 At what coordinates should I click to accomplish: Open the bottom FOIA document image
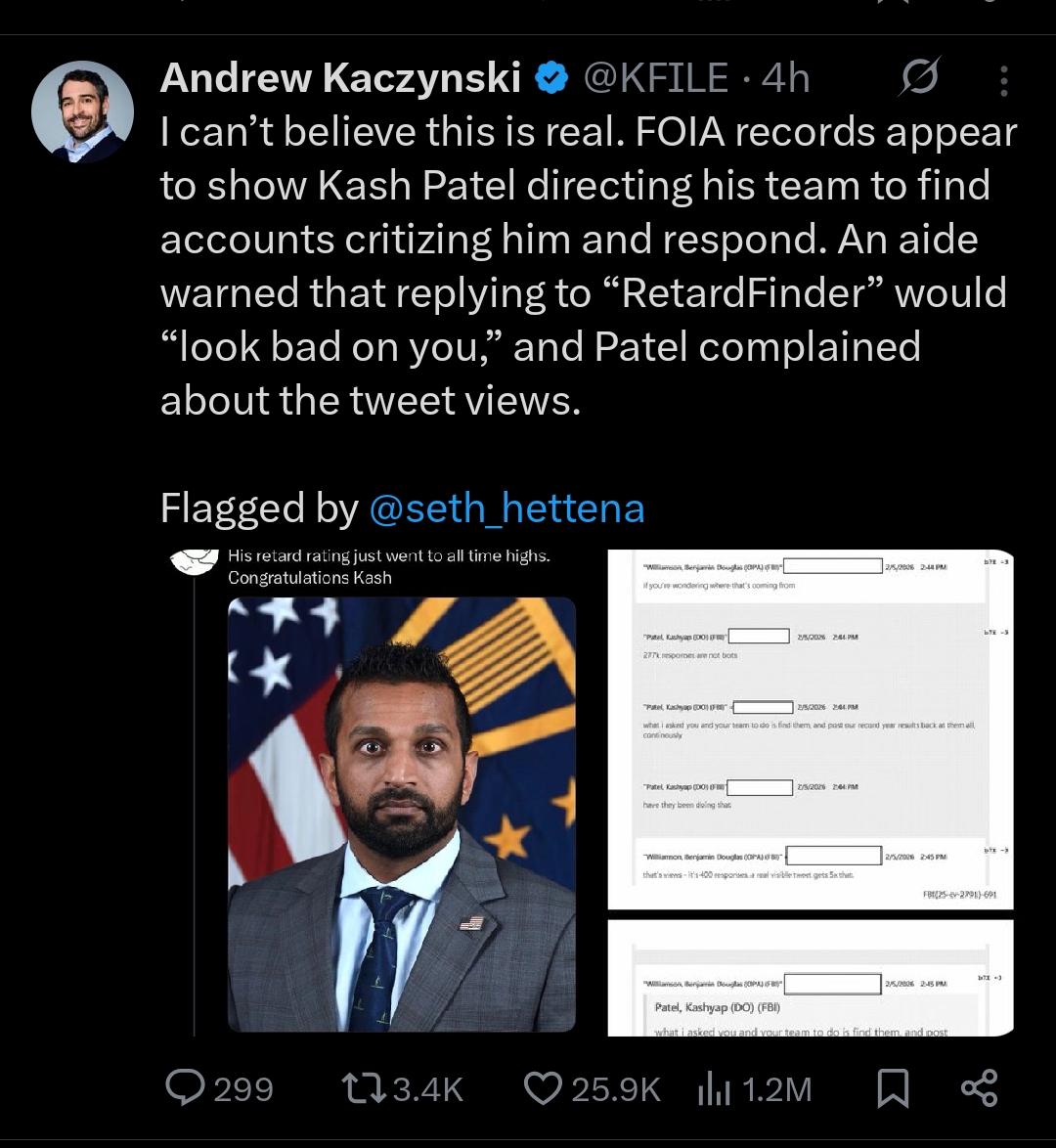click(810, 978)
